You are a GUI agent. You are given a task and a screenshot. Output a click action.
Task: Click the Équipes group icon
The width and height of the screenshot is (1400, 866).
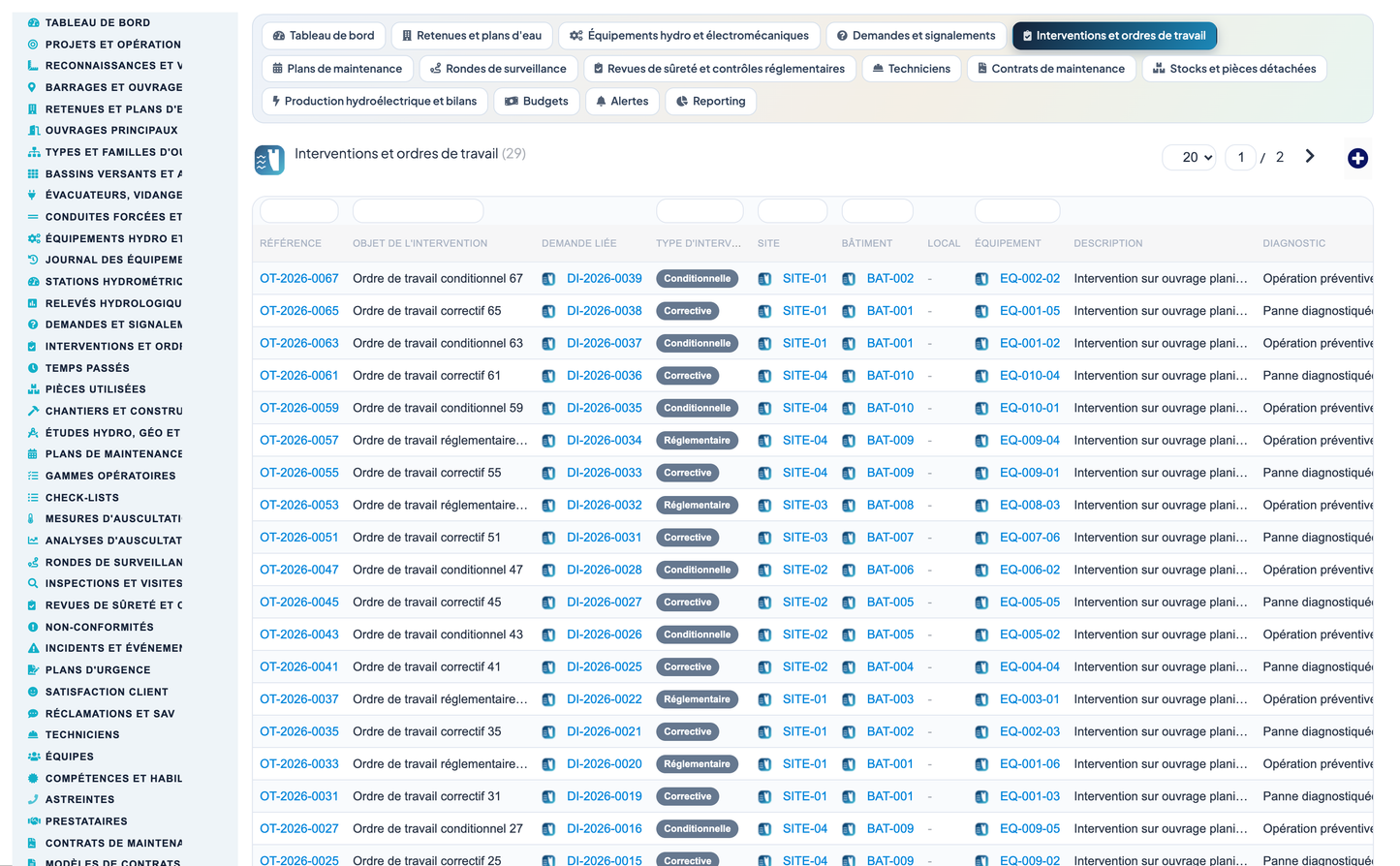click(x=33, y=757)
